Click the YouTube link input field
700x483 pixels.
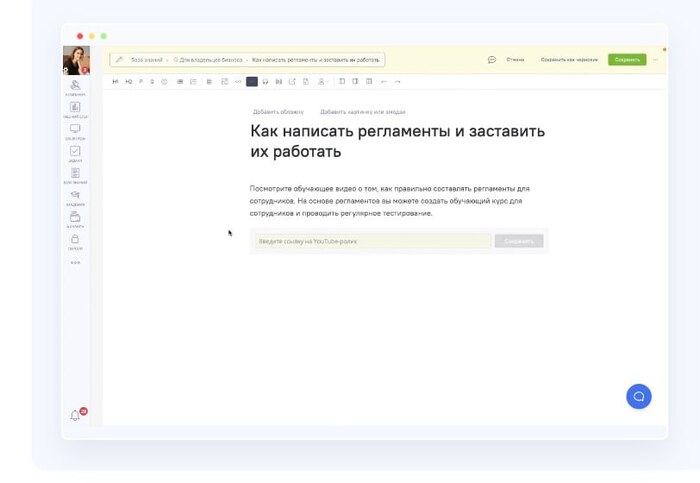click(x=371, y=241)
